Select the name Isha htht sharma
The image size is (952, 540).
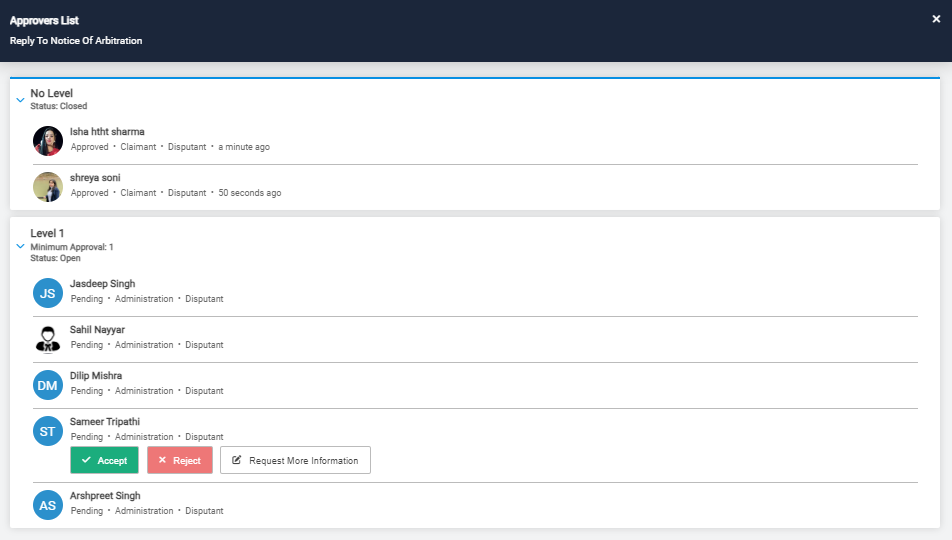pos(107,131)
